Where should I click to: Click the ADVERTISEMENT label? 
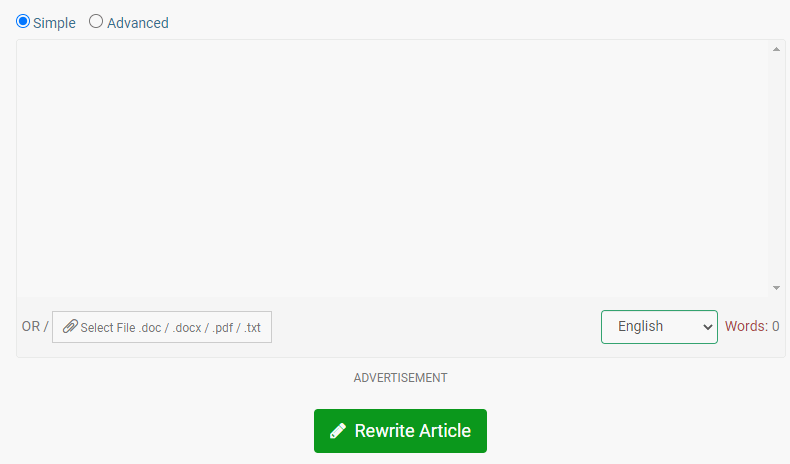[400, 378]
